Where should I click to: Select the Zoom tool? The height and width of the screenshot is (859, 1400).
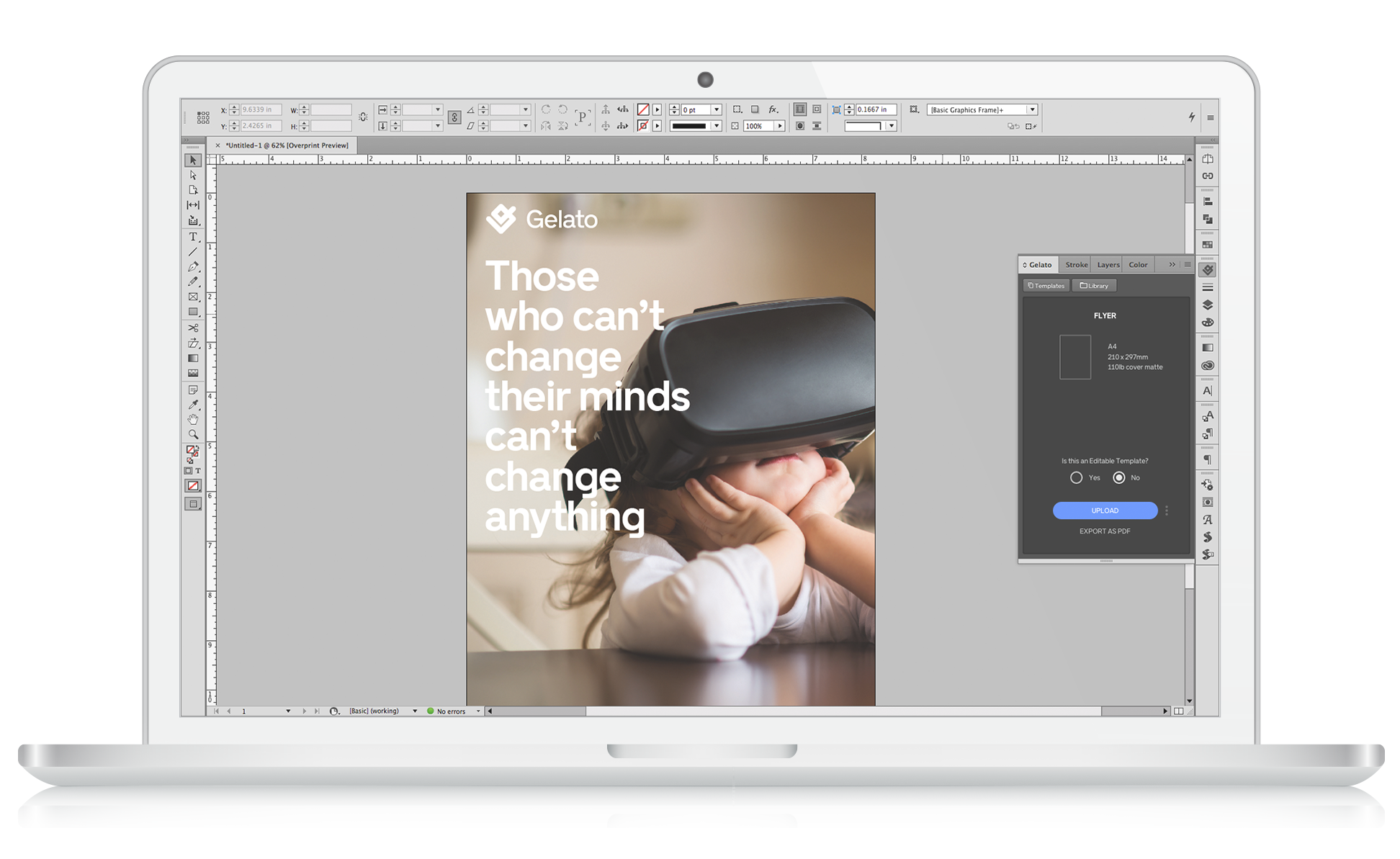(193, 435)
